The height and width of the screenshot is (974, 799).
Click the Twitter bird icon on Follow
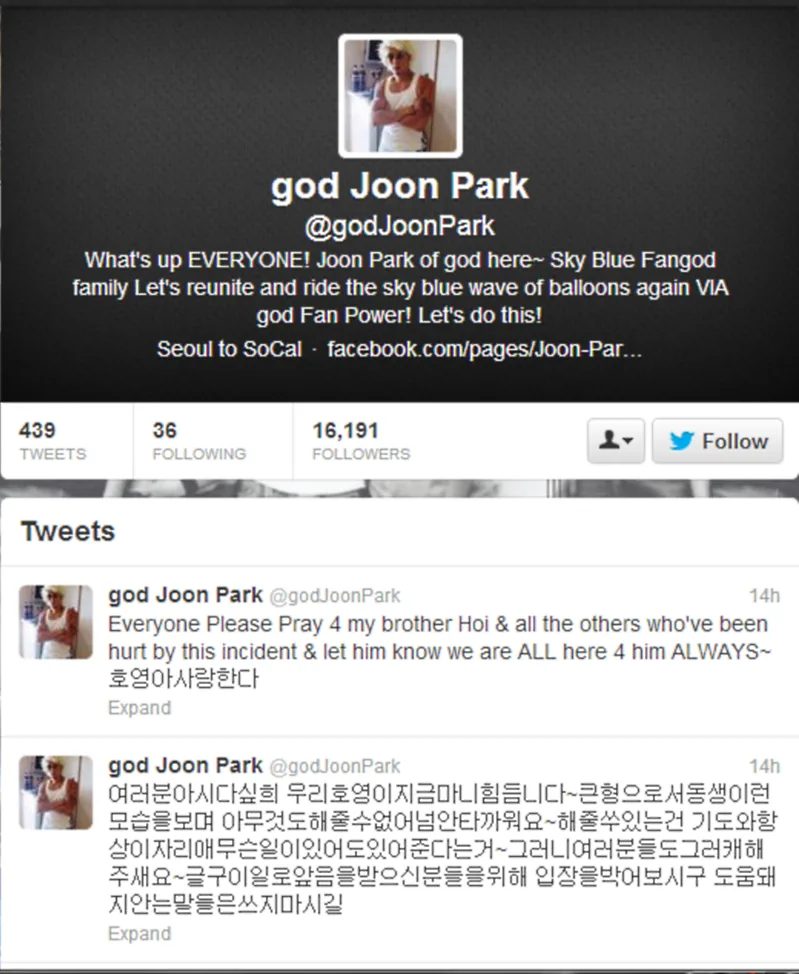point(682,441)
